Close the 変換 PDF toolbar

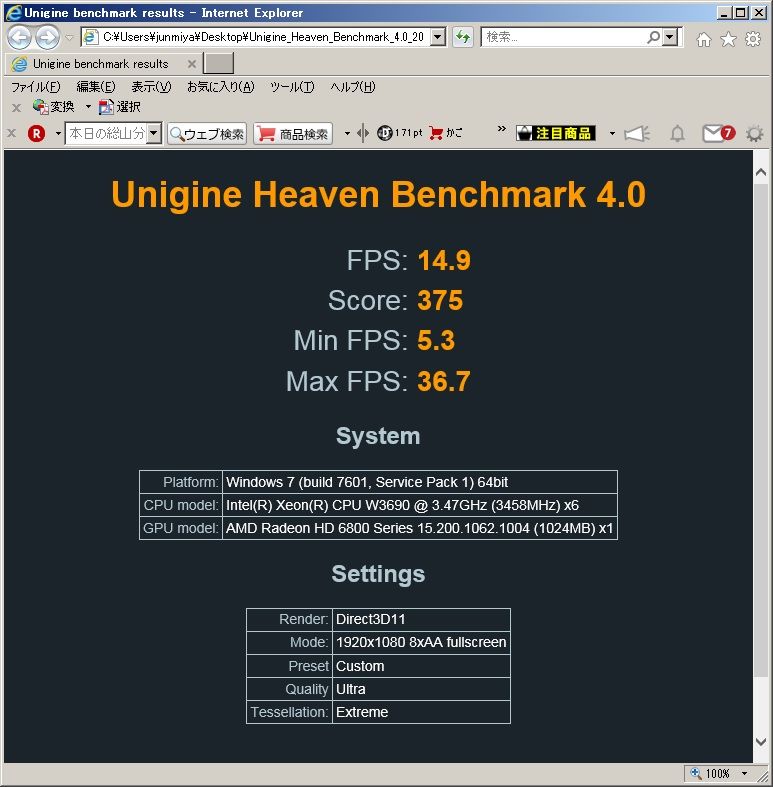[16, 107]
